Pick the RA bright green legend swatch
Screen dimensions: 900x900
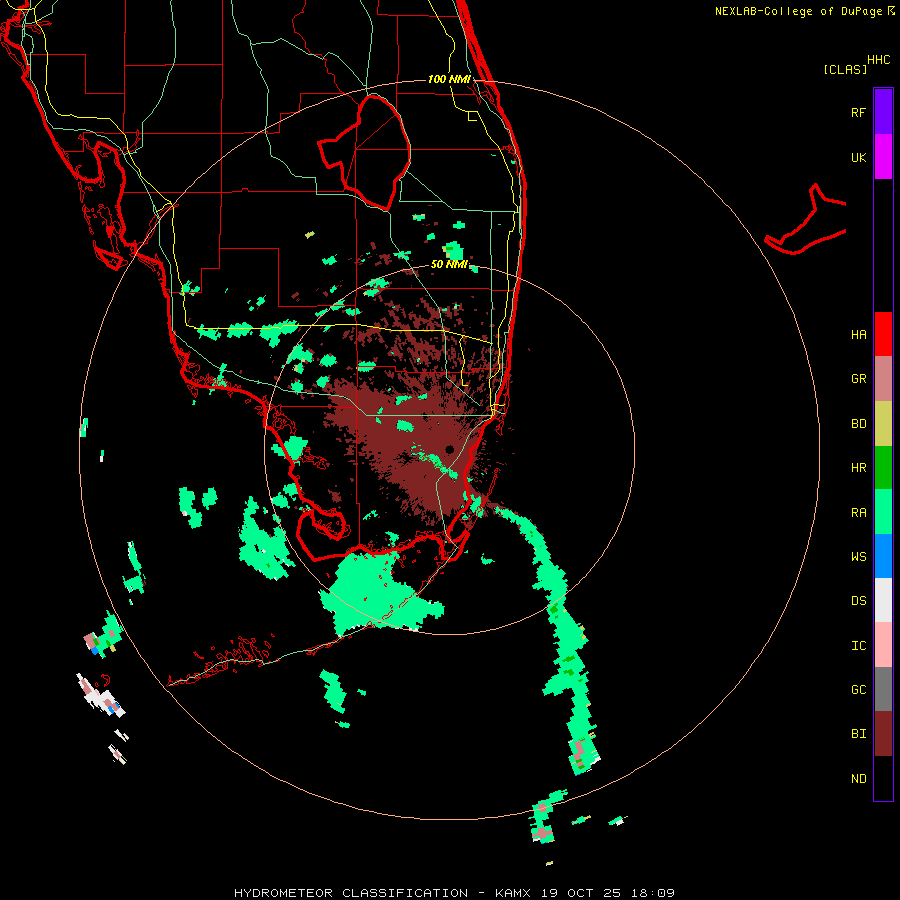point(883,512)
